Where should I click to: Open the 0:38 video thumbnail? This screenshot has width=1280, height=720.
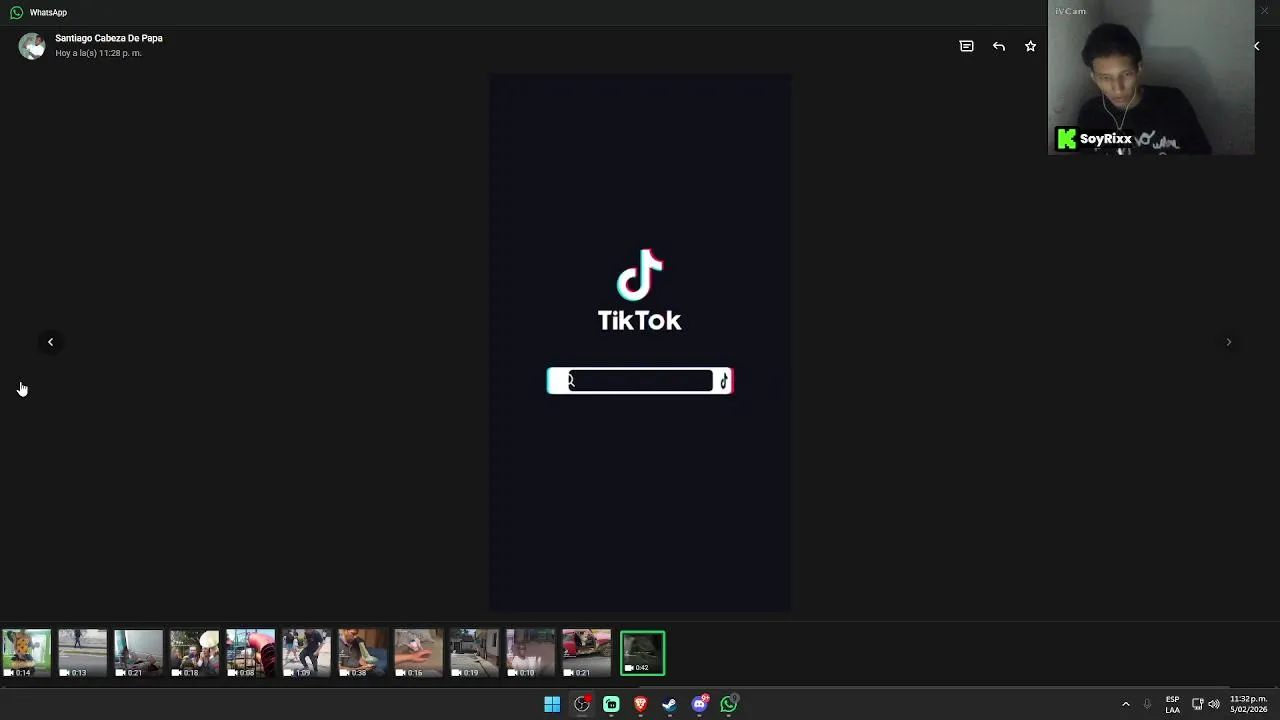[362, 653]
